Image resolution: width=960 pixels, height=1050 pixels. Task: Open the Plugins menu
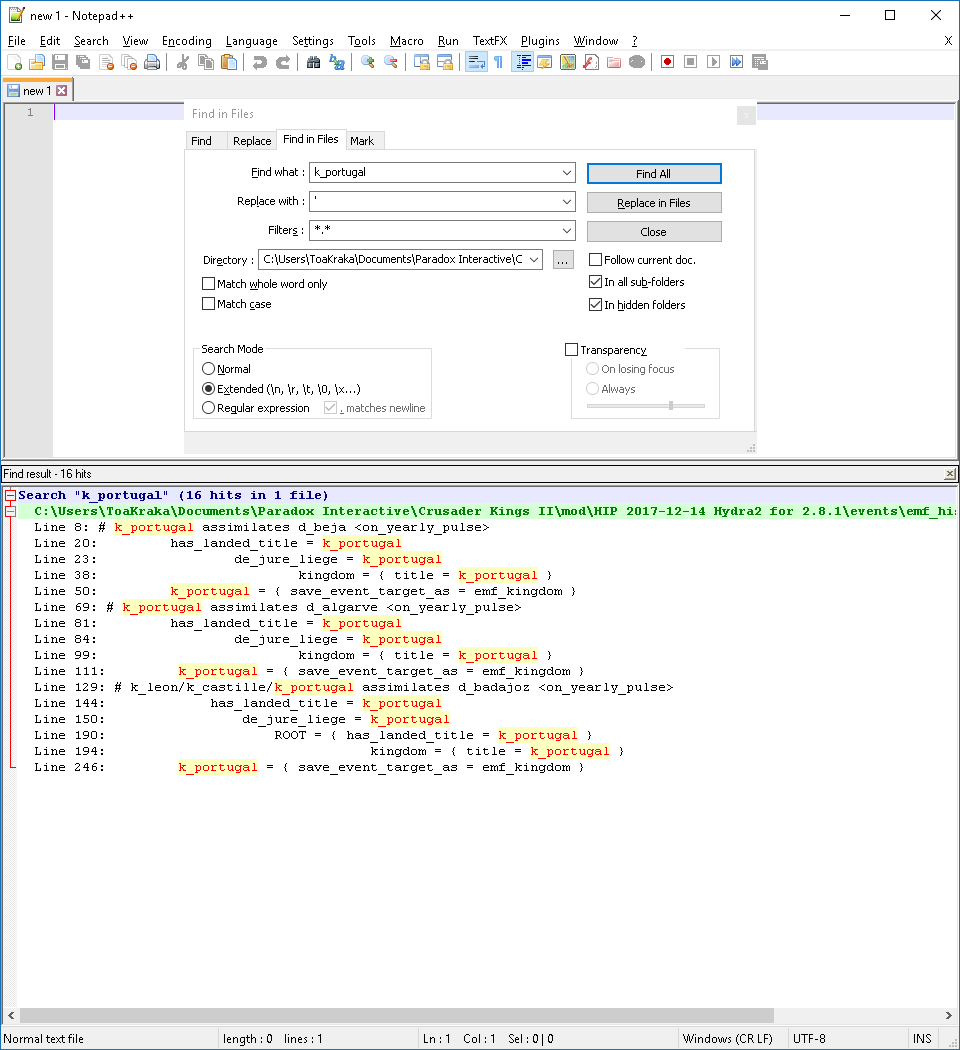tap(540, 41)
